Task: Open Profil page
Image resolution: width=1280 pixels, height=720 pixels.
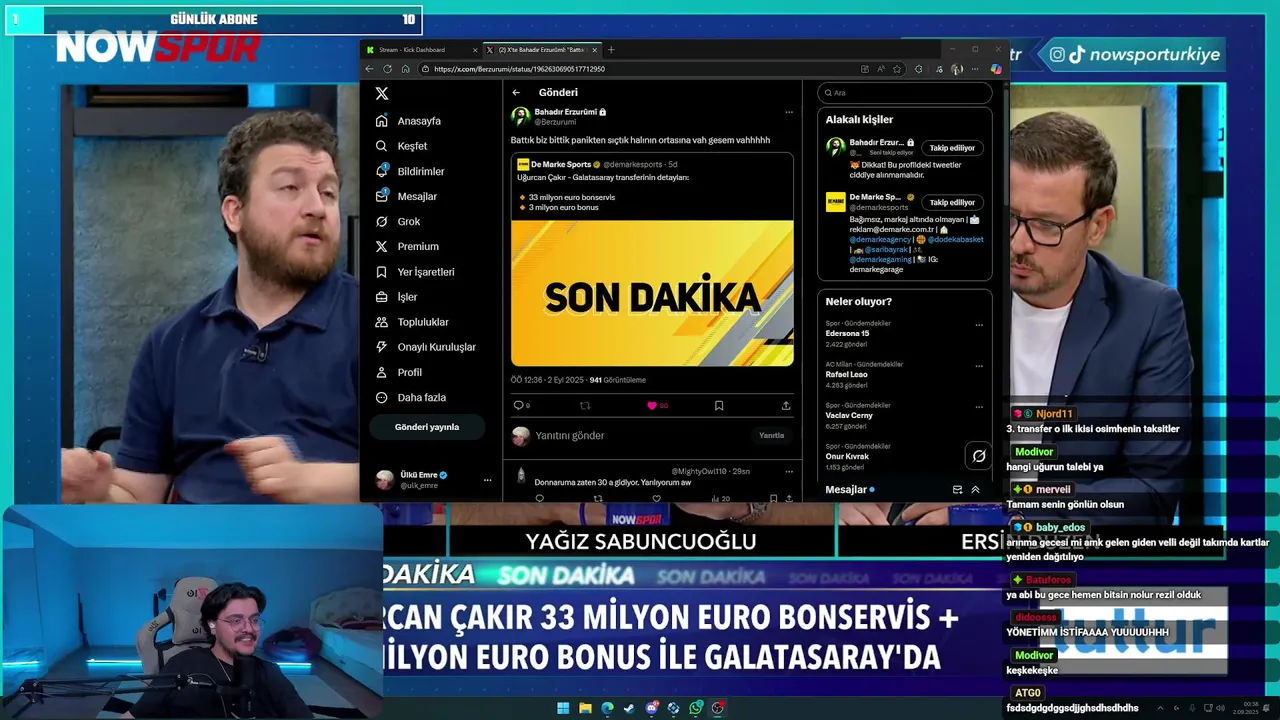Action: tap(398, 372)
